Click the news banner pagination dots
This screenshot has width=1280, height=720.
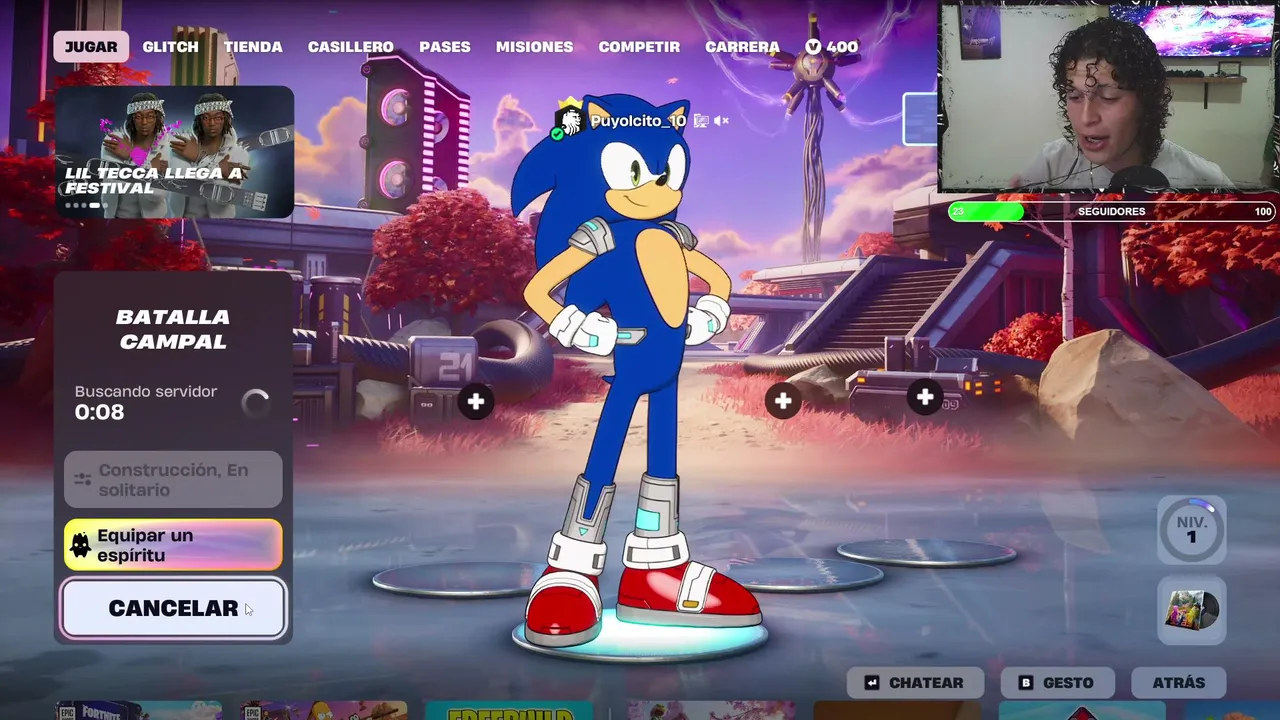pos(84,205)
